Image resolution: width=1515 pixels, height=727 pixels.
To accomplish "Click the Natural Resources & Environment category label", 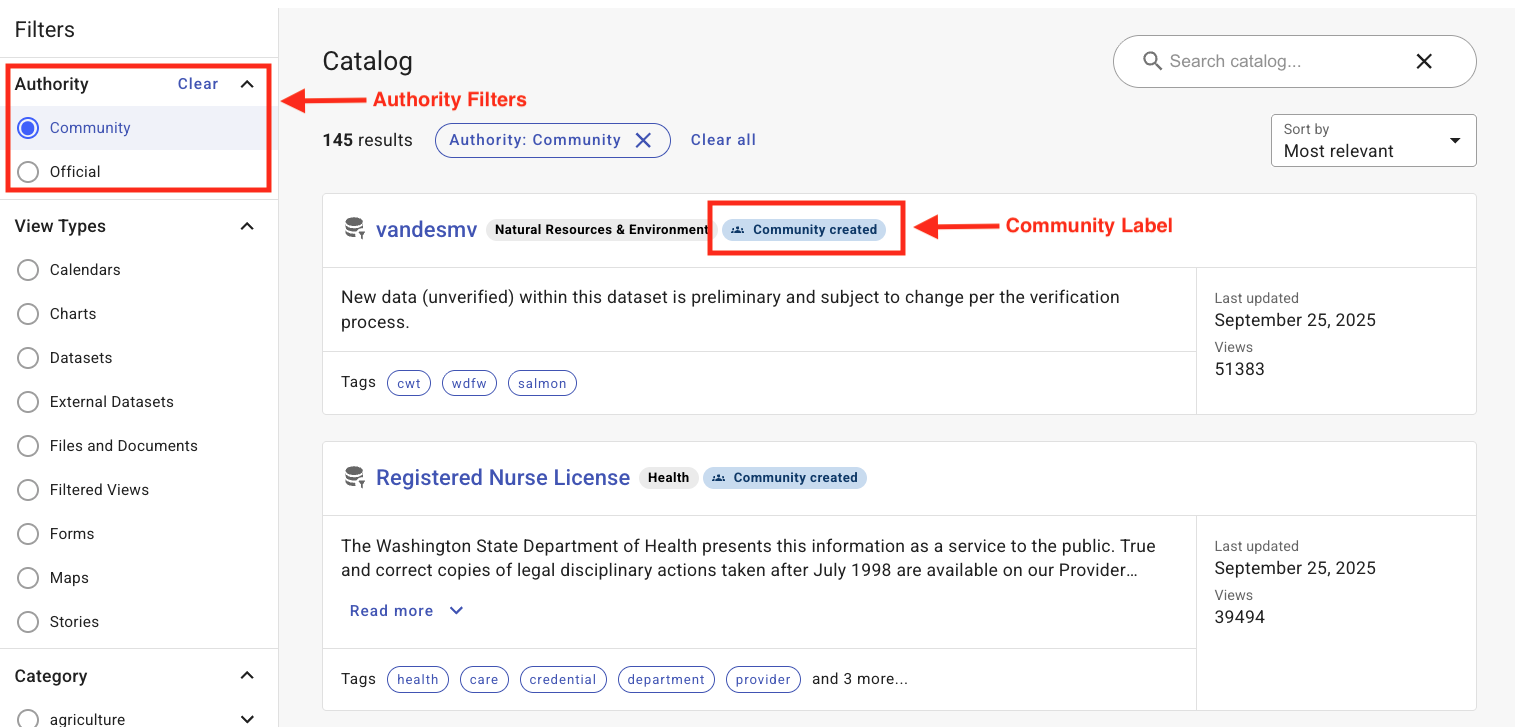I will point(602,229).
